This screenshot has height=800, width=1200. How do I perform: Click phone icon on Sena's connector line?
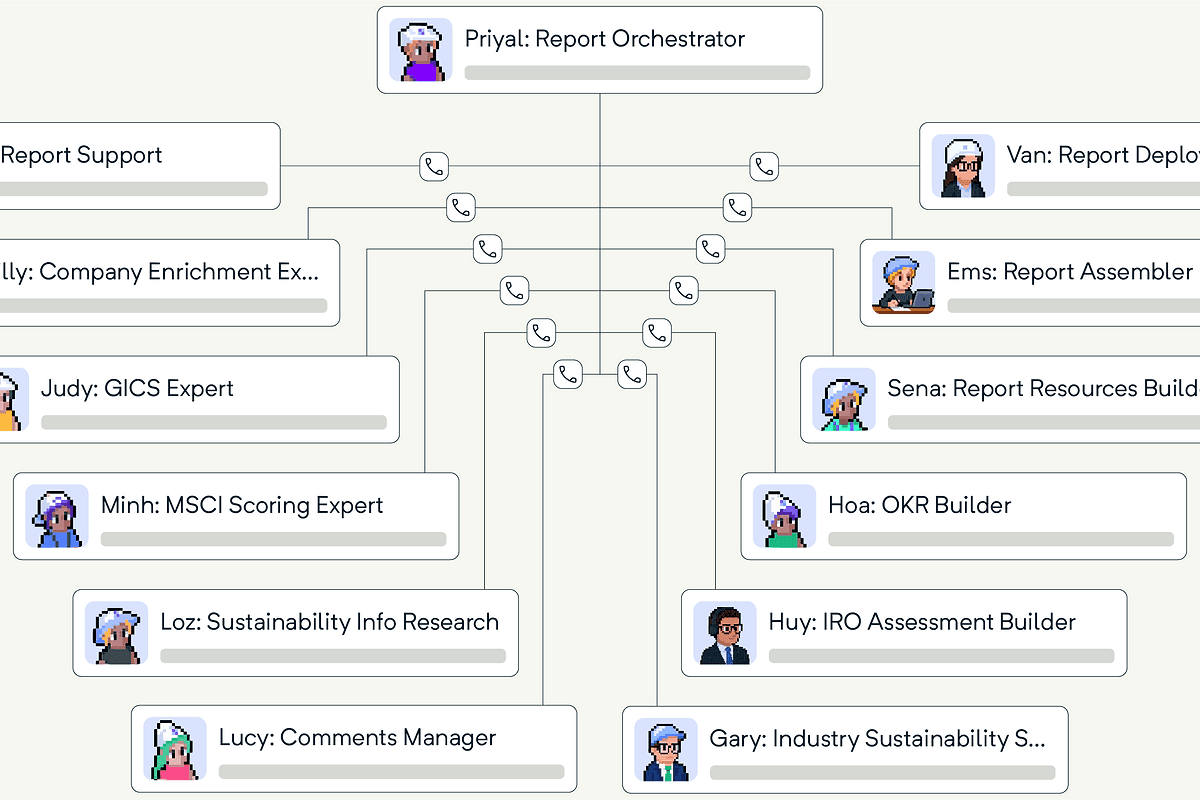(711, 249)
